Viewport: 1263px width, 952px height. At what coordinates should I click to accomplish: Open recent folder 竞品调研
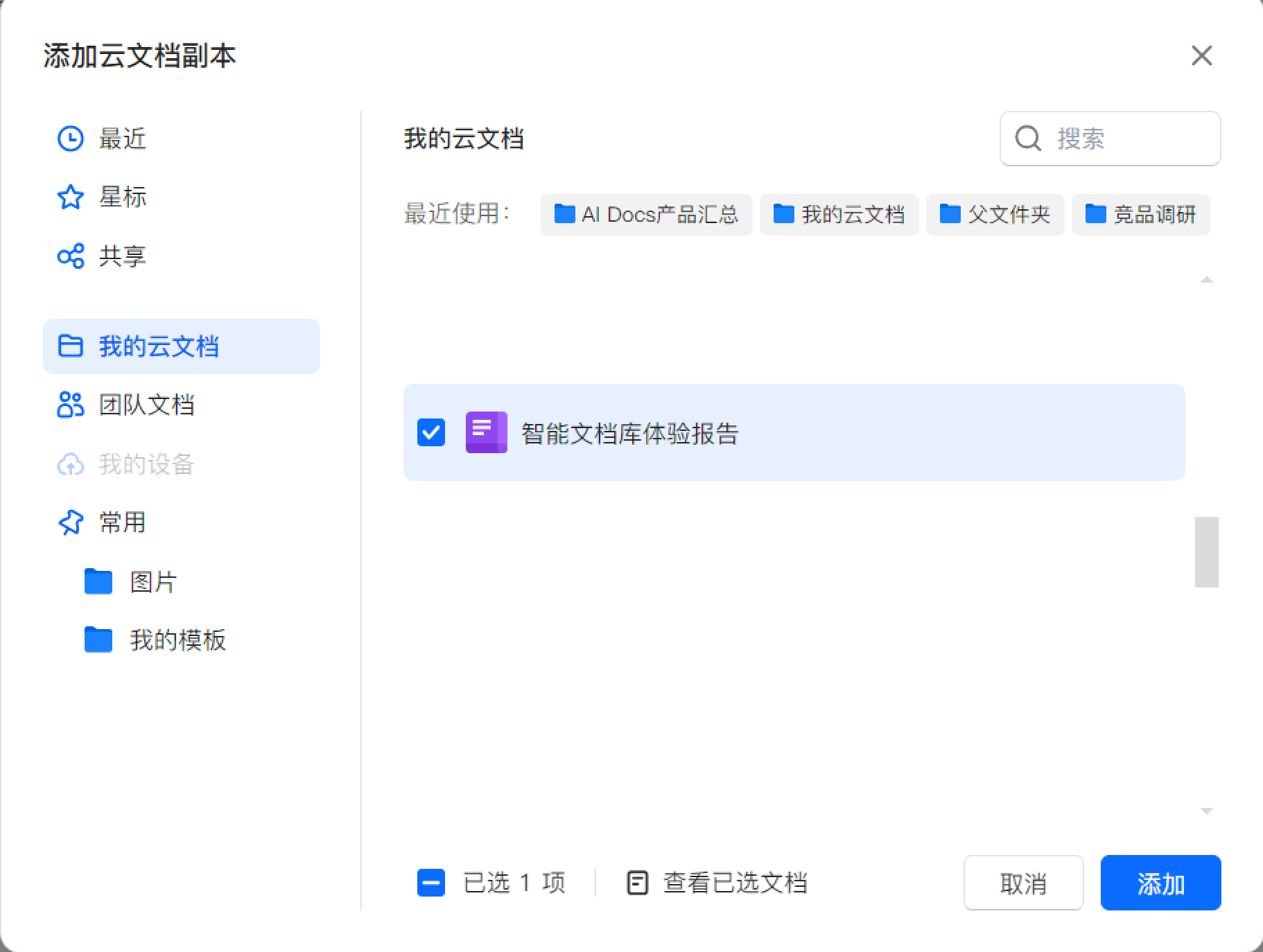click(x=1140, y=215)
